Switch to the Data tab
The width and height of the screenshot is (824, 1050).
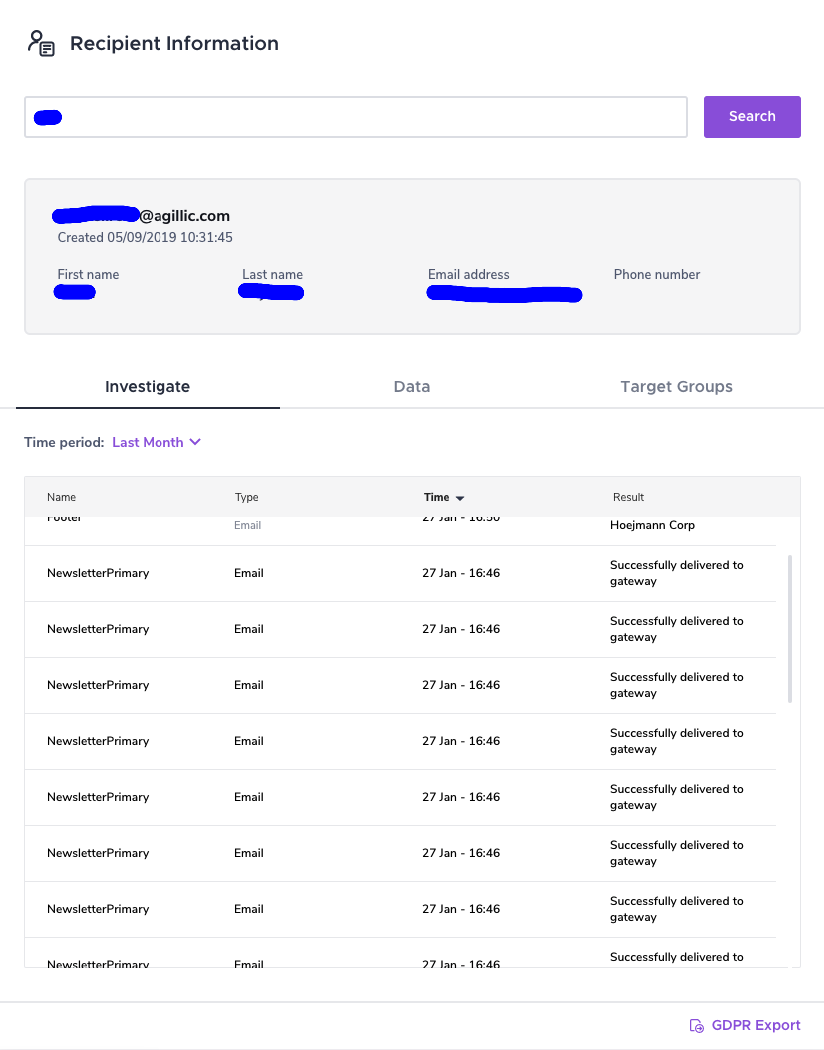(x=412, y=387)
